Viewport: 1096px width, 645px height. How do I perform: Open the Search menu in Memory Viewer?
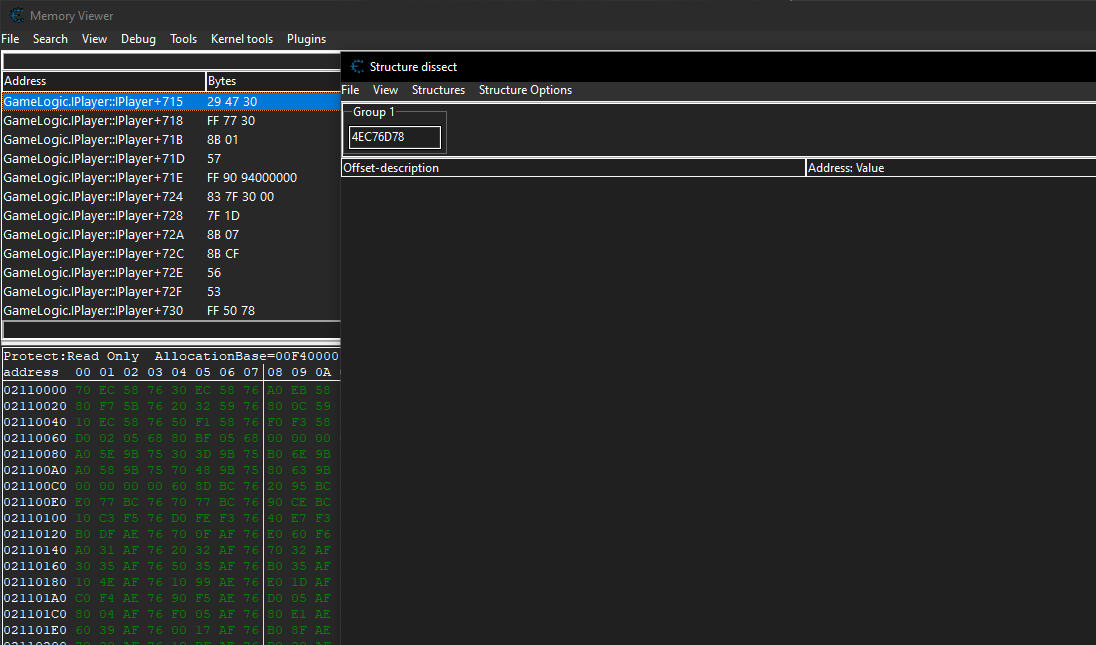50,39
